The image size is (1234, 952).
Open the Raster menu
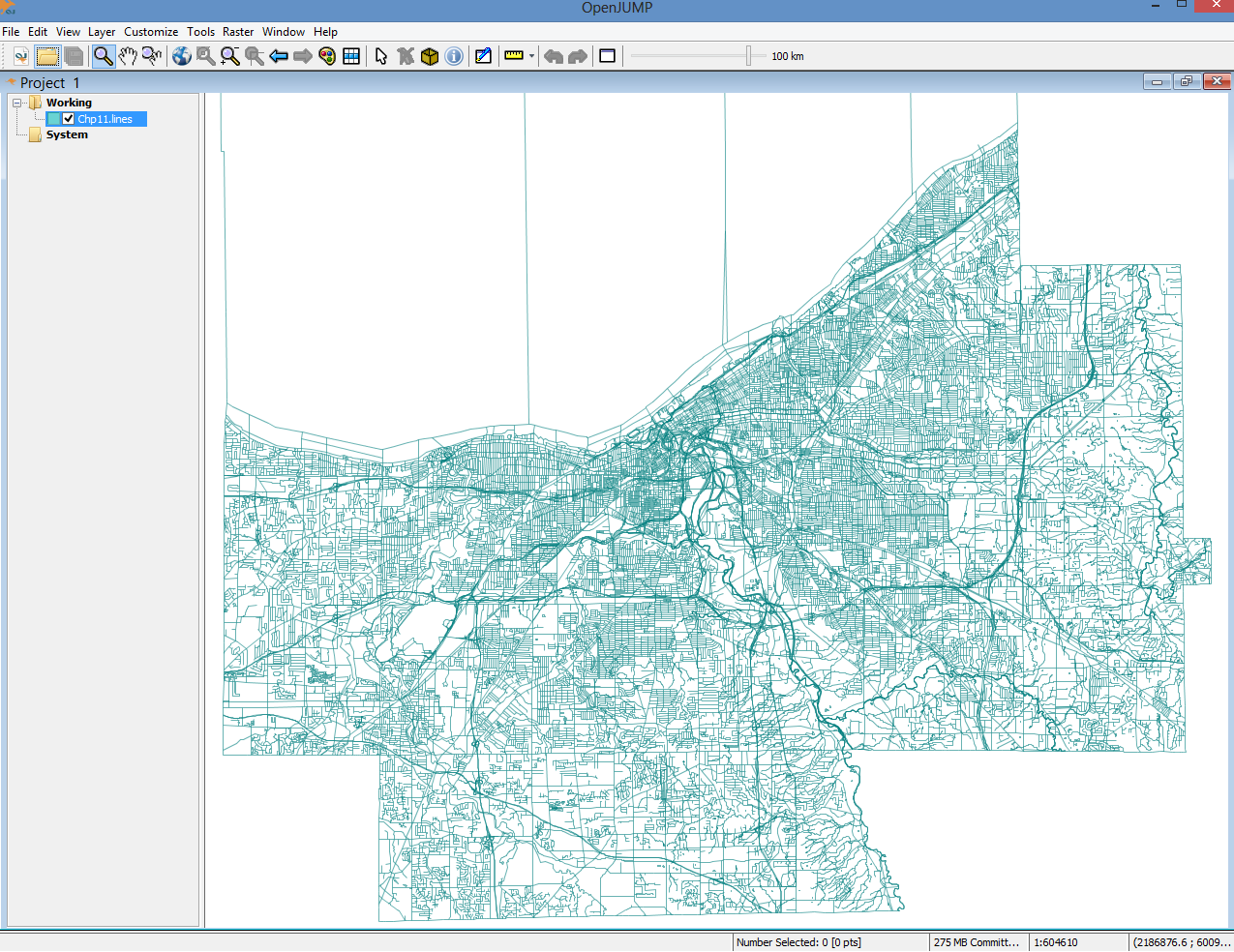pos(238,32)
